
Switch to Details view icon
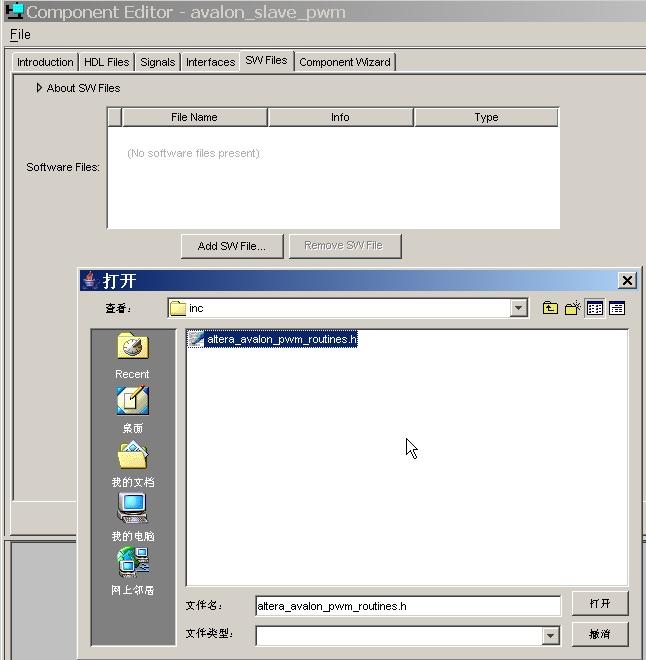617,308
